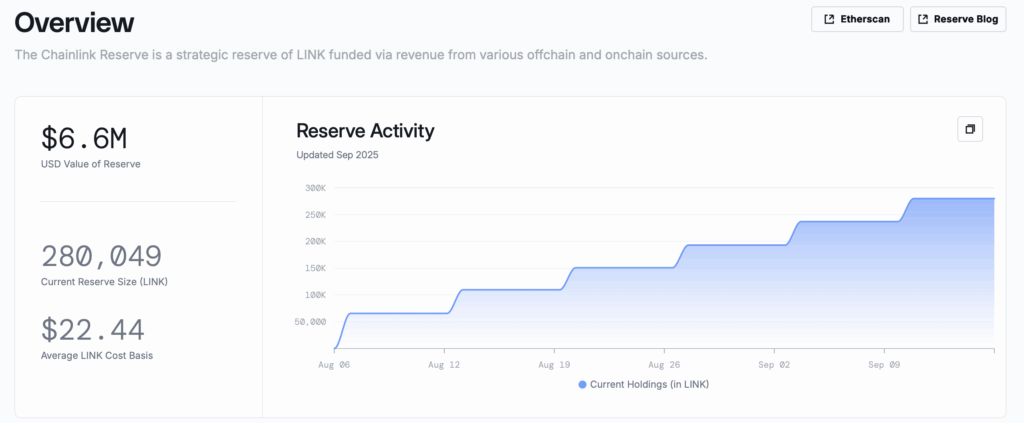Screen dimensions: 1024x423
Task: Click the Sep 02 x-axis date
Action: click(774, 366)
